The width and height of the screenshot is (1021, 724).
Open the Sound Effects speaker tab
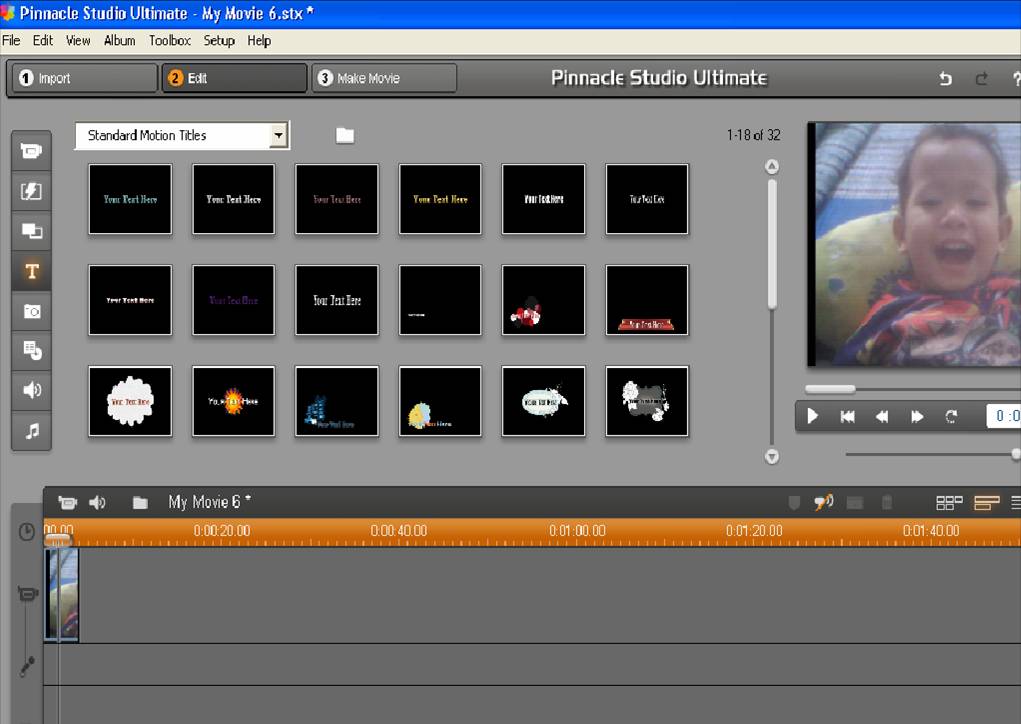31,390
